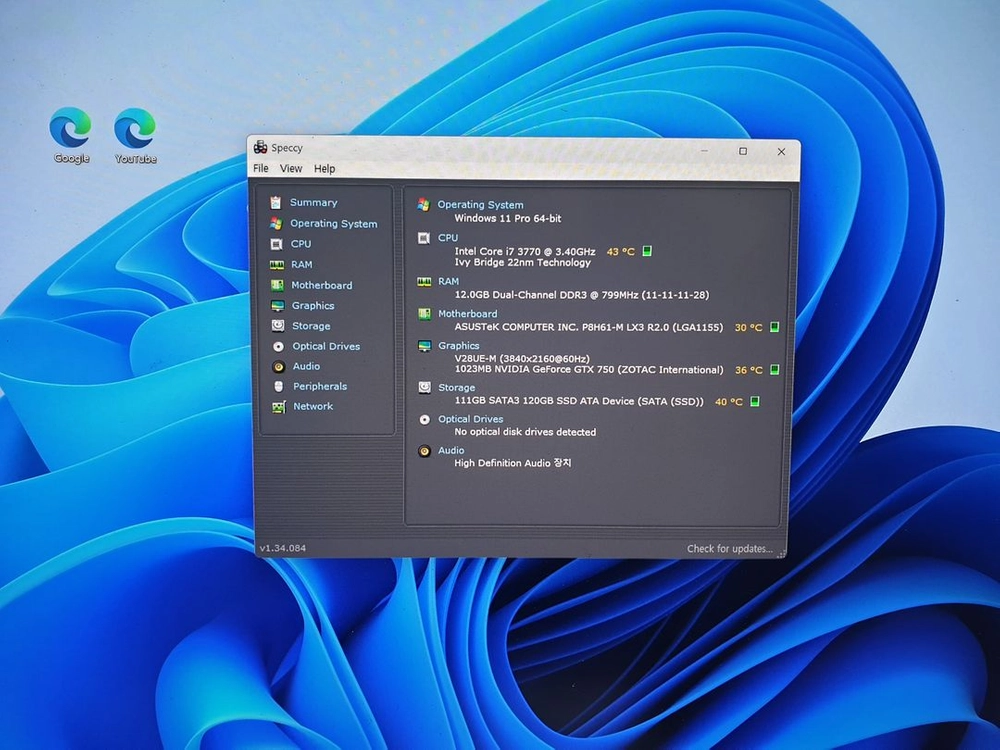Open the Graphics heading link in summary
Screen dimensions: 1000x750
tap(459, 346)
